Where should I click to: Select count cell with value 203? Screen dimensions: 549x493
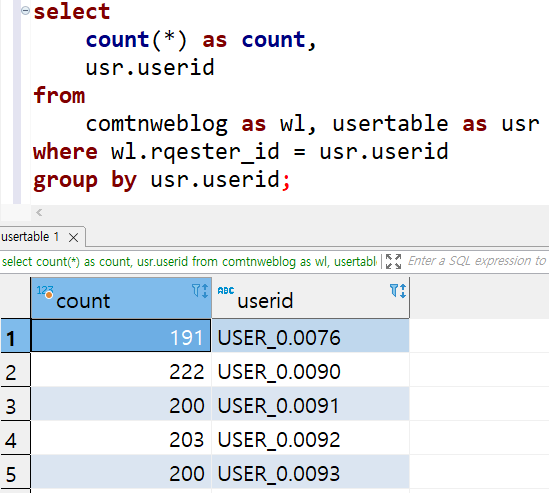pyautogui.click(x=121, y=438)
